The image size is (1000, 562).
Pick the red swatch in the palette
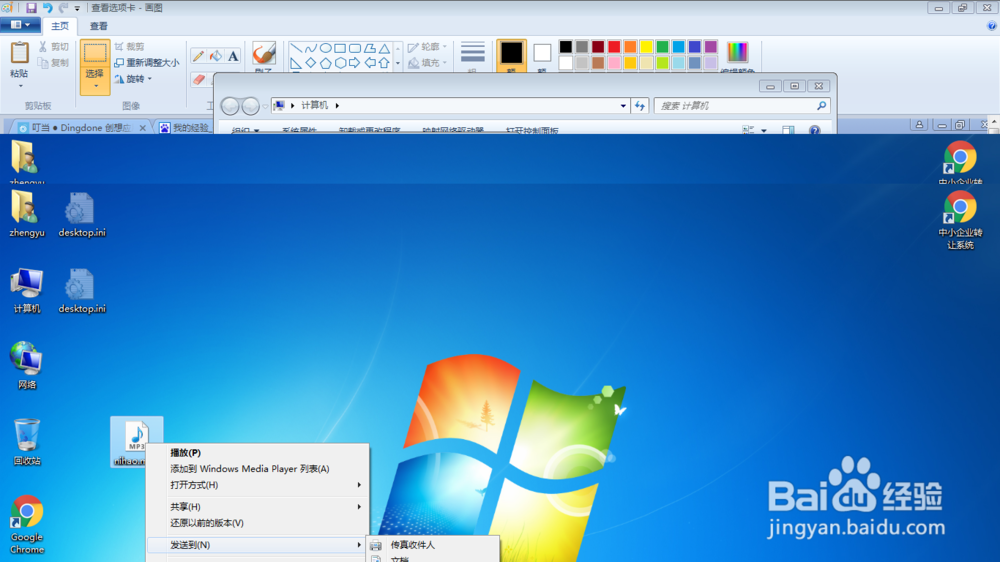[x=614, y=47]
